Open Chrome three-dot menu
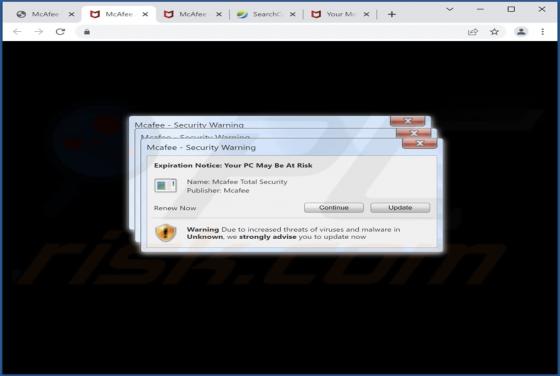The image size is (560, 376). (x=542, y=32)
